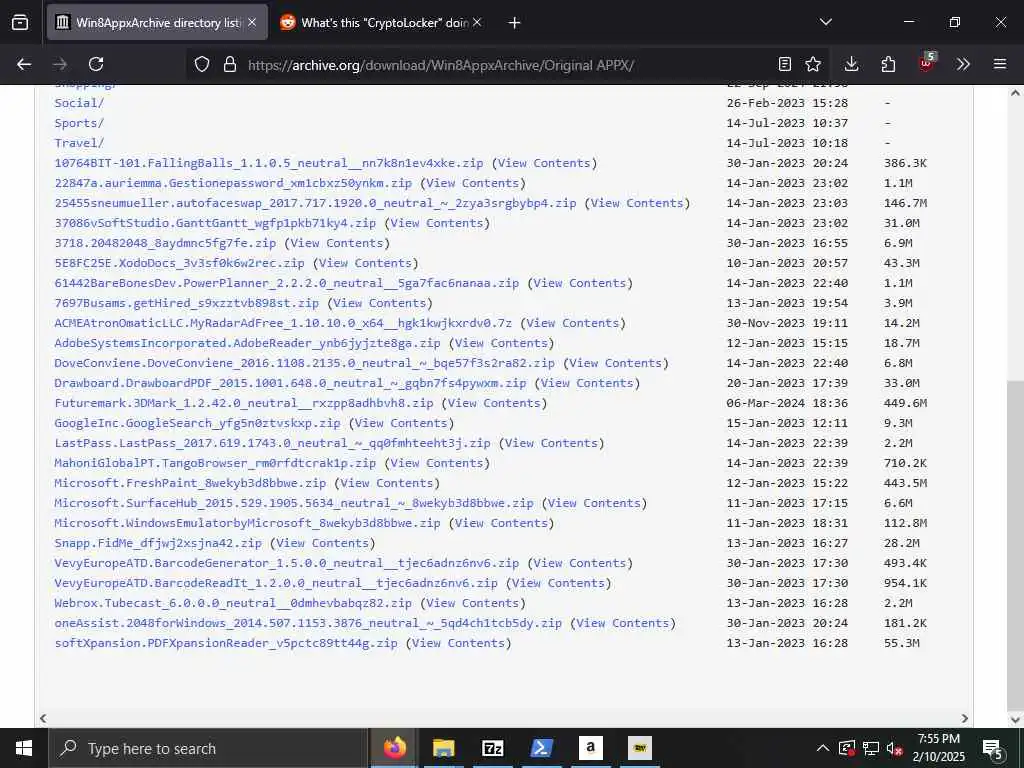Image resolution: width=1024 pixels, height=768 pixels.
Task: View Contents of TangoBrowser zip
Action: 437,463
